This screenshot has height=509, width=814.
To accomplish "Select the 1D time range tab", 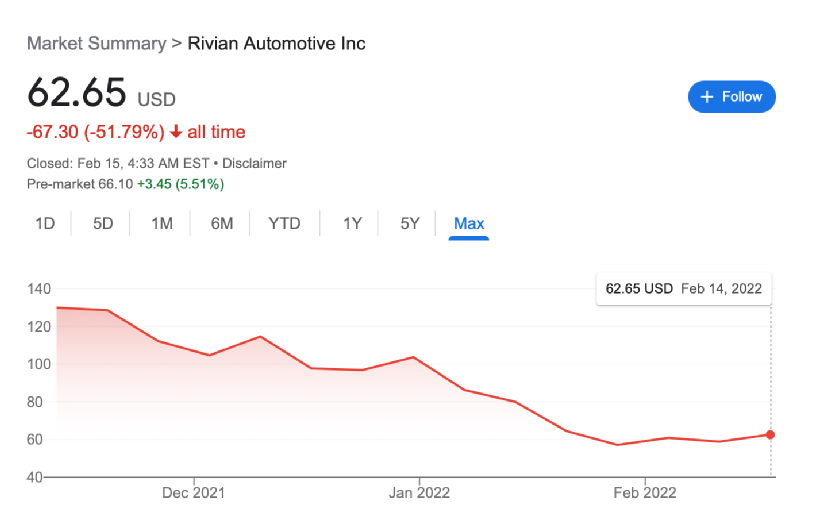I will click(x=45, y=223).
